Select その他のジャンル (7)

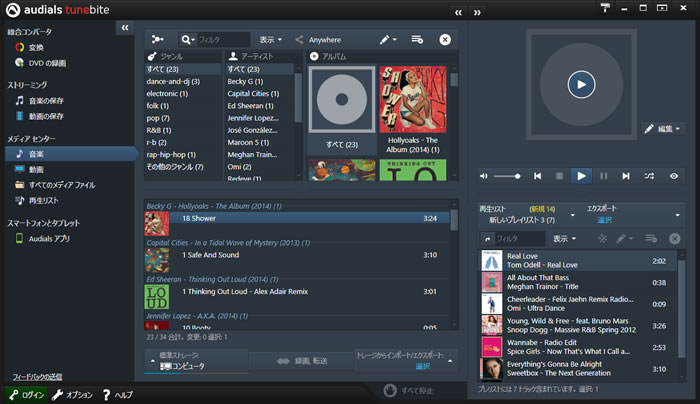click(x=175, y=167)
